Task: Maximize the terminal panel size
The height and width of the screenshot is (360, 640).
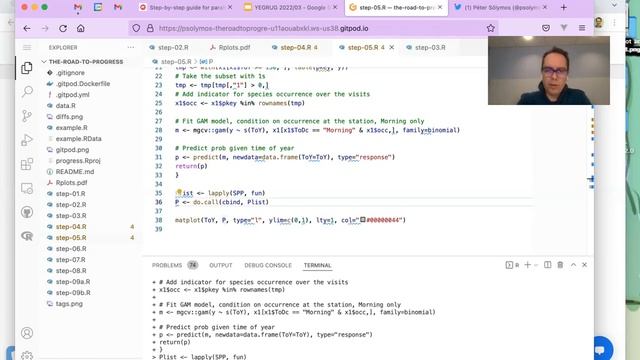Action: click(573, 265)
